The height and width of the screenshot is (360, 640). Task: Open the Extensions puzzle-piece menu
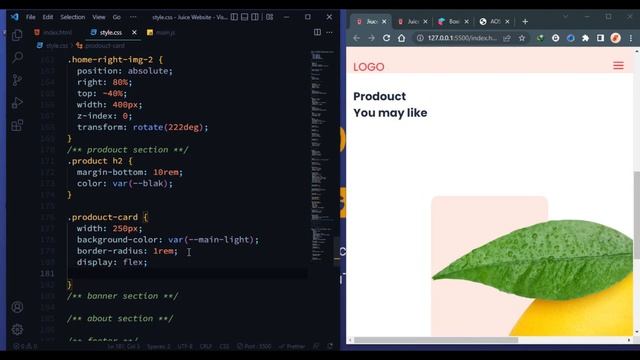click(585, 38)
